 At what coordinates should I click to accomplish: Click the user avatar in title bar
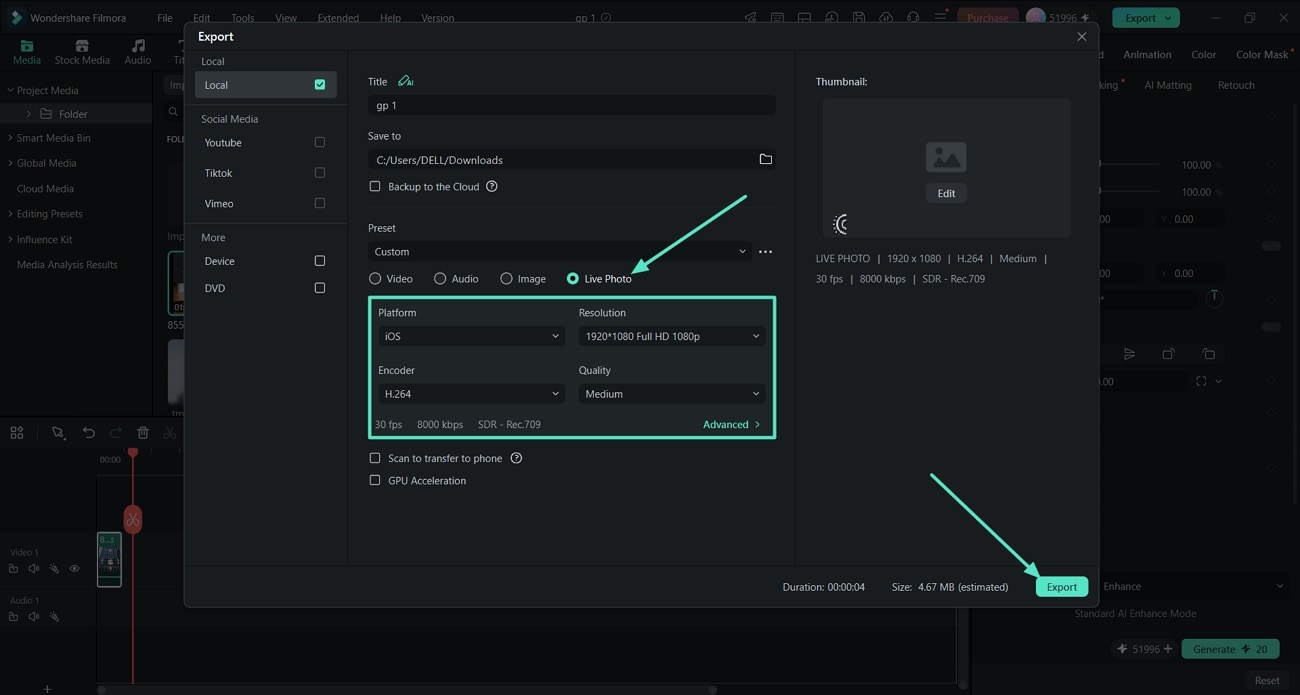click(x=1035, y=17)
